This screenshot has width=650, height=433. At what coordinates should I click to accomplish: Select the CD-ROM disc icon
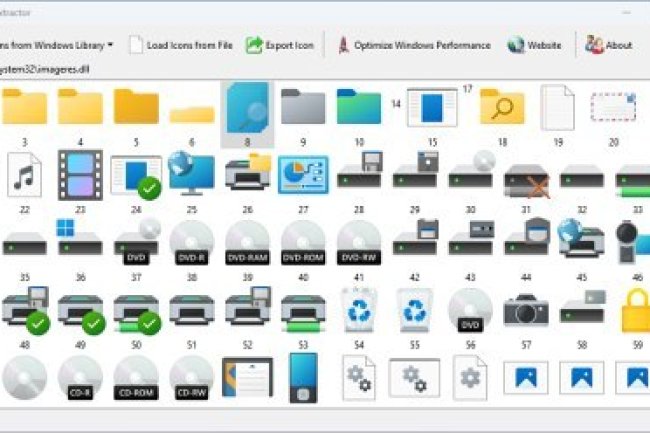[x=136, y=378]
